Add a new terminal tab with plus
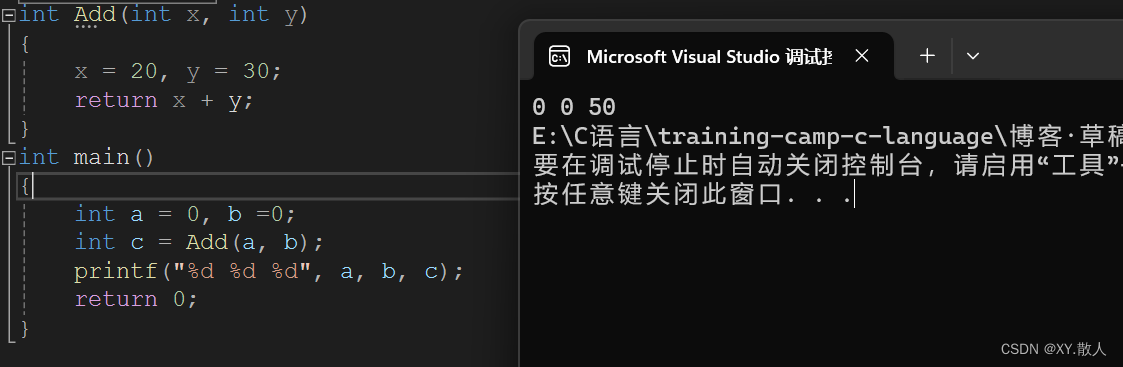This screenshot has height=367, width=1123. (x=927, y=56)
